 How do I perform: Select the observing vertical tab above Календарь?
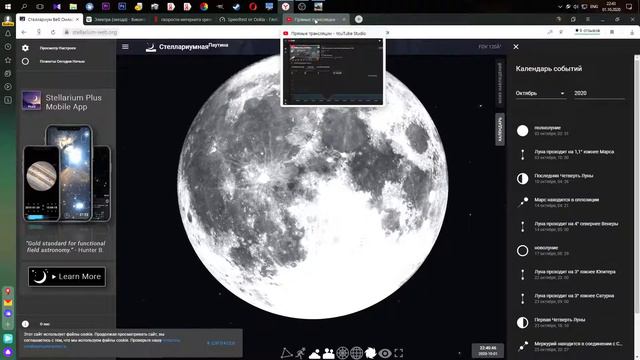pos(500,83)
